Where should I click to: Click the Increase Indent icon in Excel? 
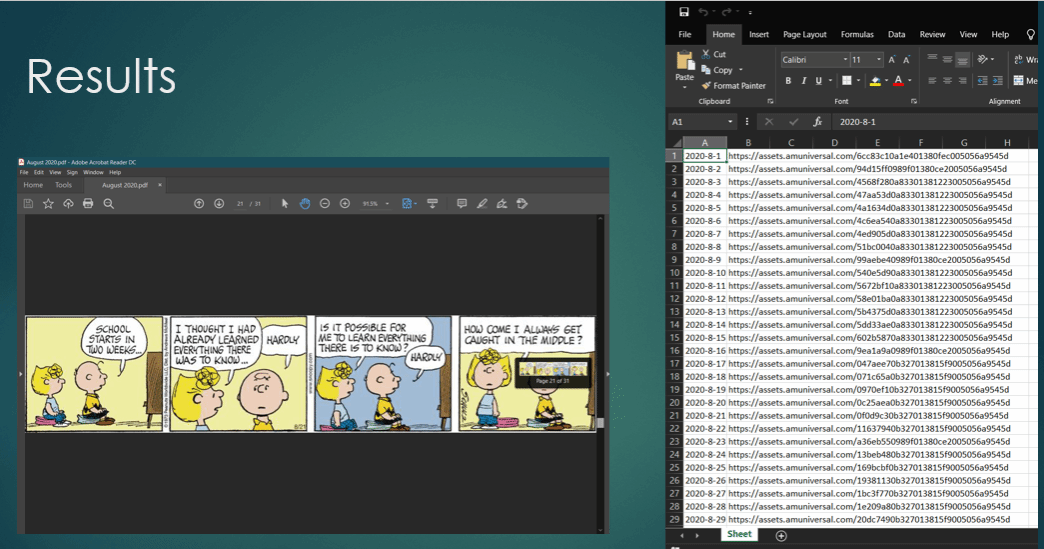coord(997,81)
